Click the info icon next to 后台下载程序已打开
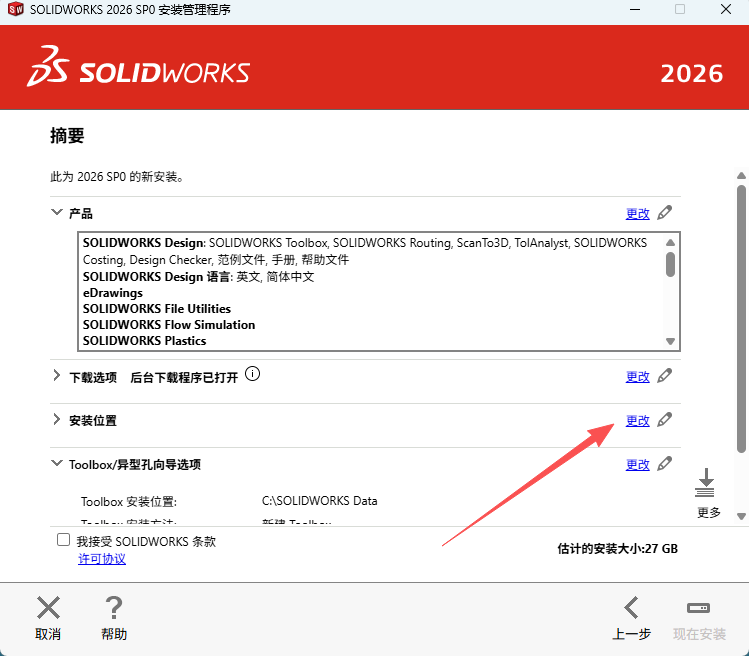 click(253, 374)
